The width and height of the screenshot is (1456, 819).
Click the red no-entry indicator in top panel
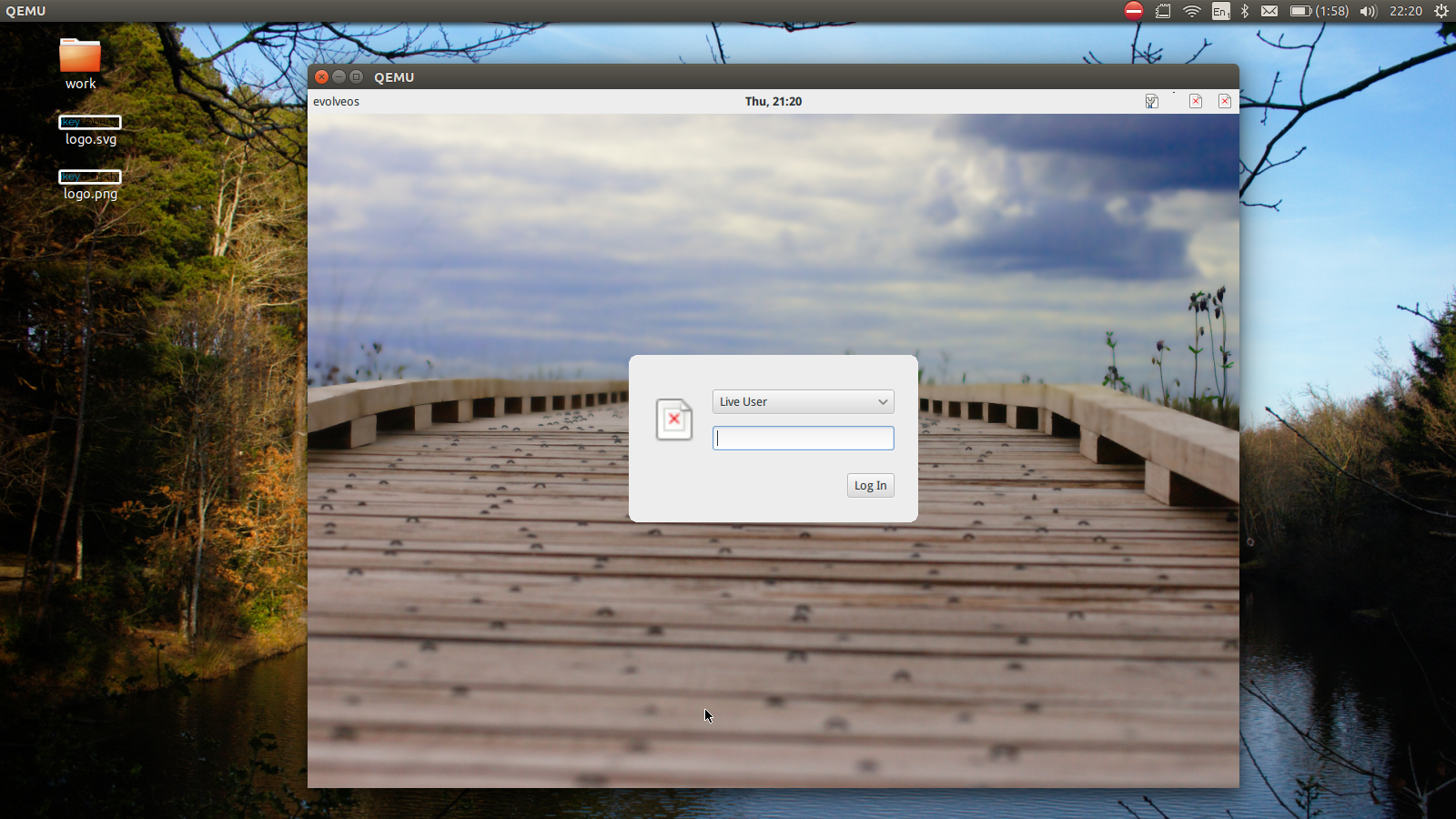pos(1133,11)
